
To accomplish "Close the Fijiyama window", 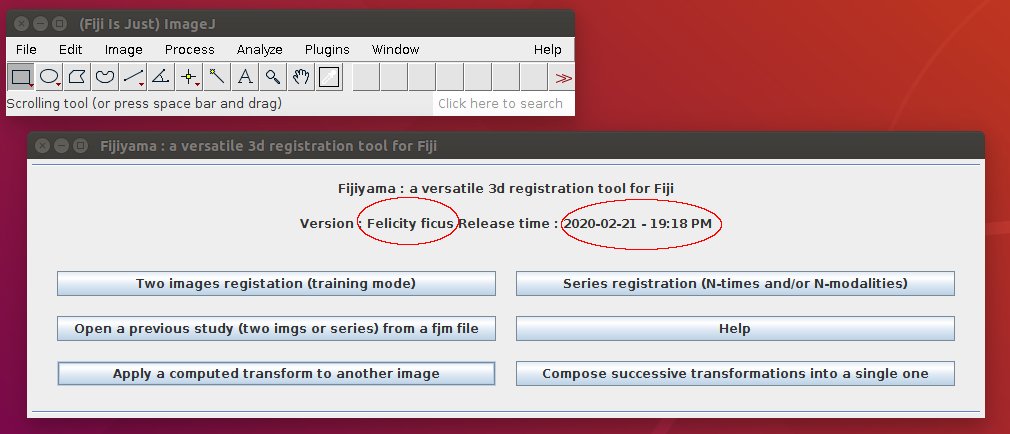I will coord(42,146).
